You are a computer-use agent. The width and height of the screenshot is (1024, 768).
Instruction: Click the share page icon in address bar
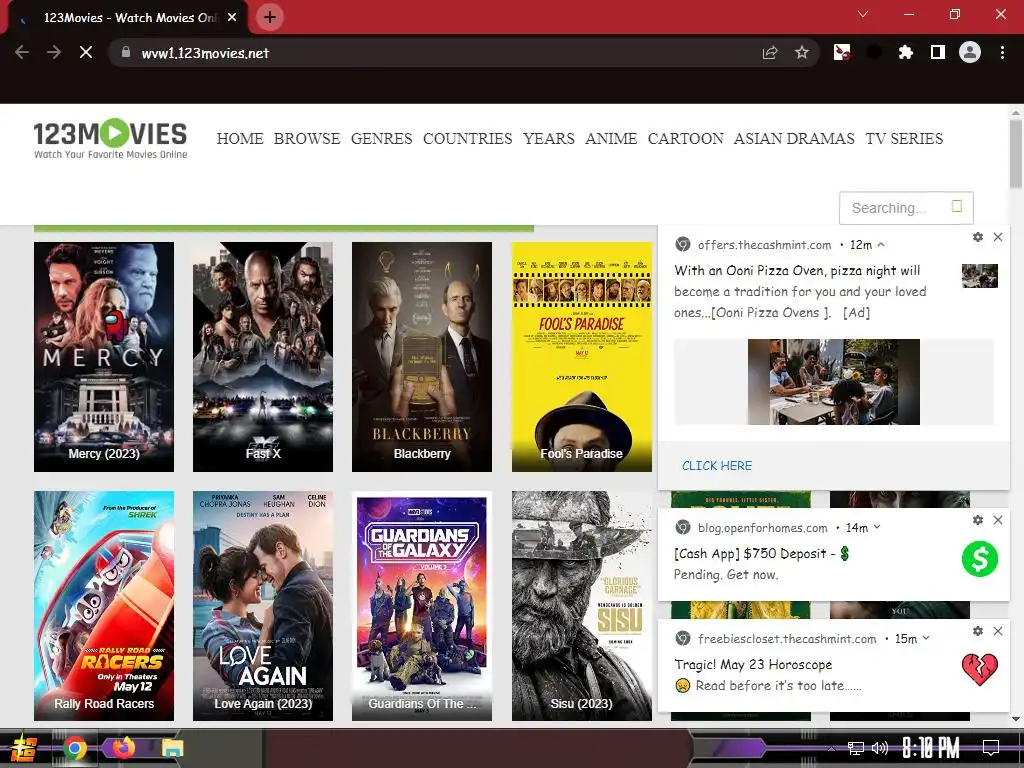pos(770,53)
